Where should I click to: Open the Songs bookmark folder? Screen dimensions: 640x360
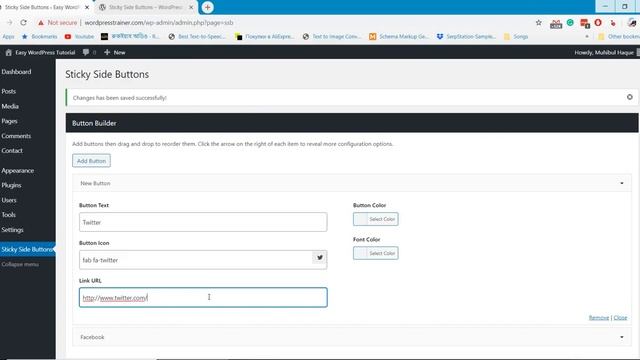[516, 36]
